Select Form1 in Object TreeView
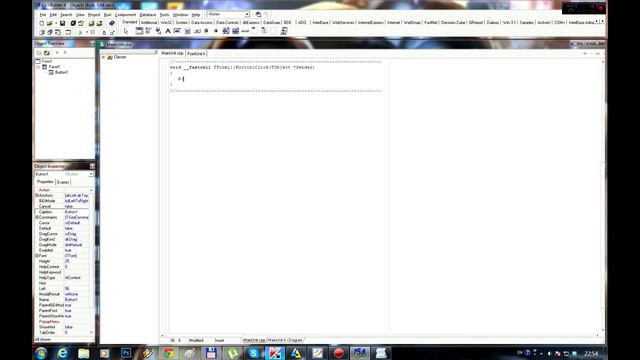Viewport: 640px width, 360px height. [x=47, y=61]
